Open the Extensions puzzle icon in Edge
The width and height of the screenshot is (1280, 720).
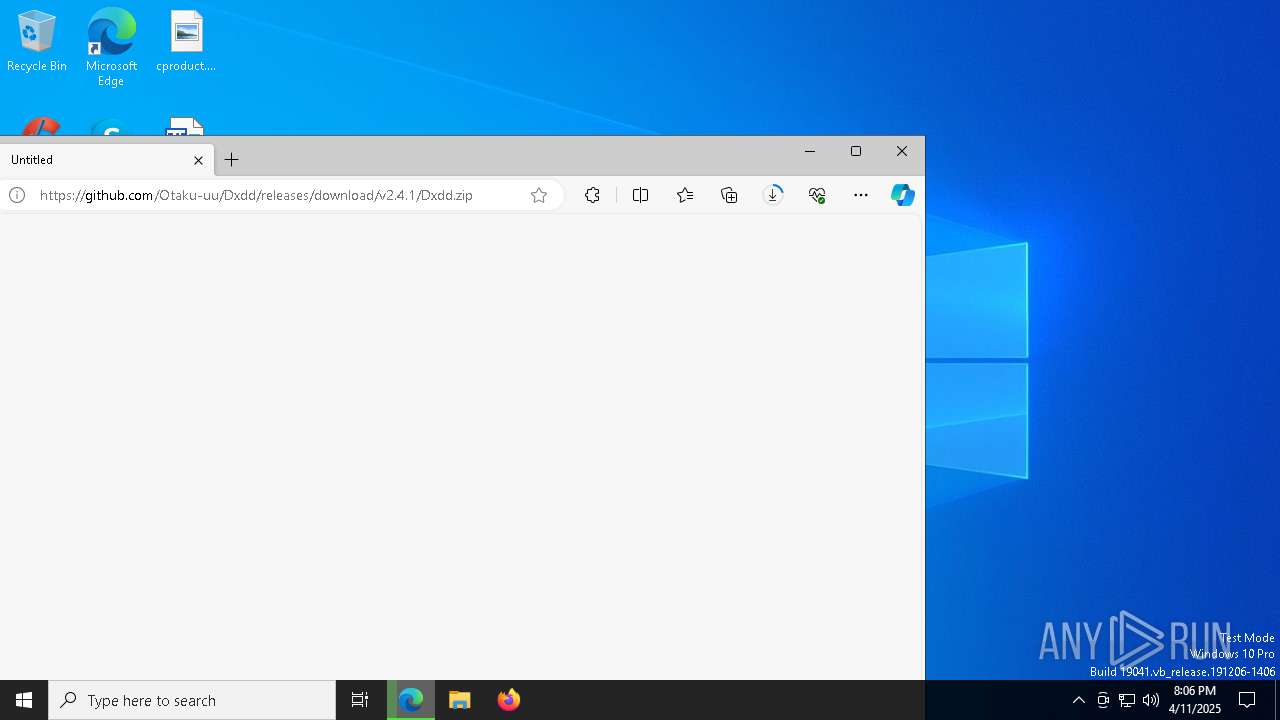593,195
